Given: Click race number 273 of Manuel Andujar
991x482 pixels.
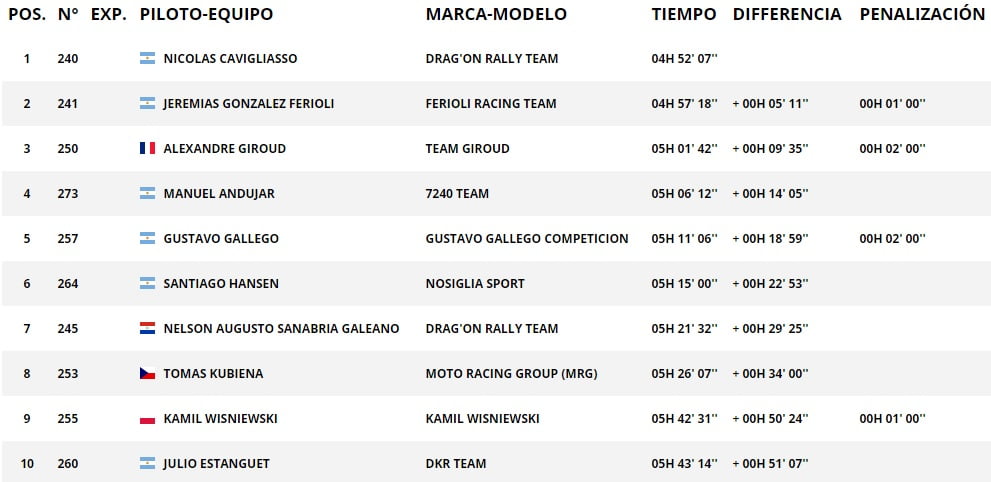Looking at the screenshot, I should 68,194.
